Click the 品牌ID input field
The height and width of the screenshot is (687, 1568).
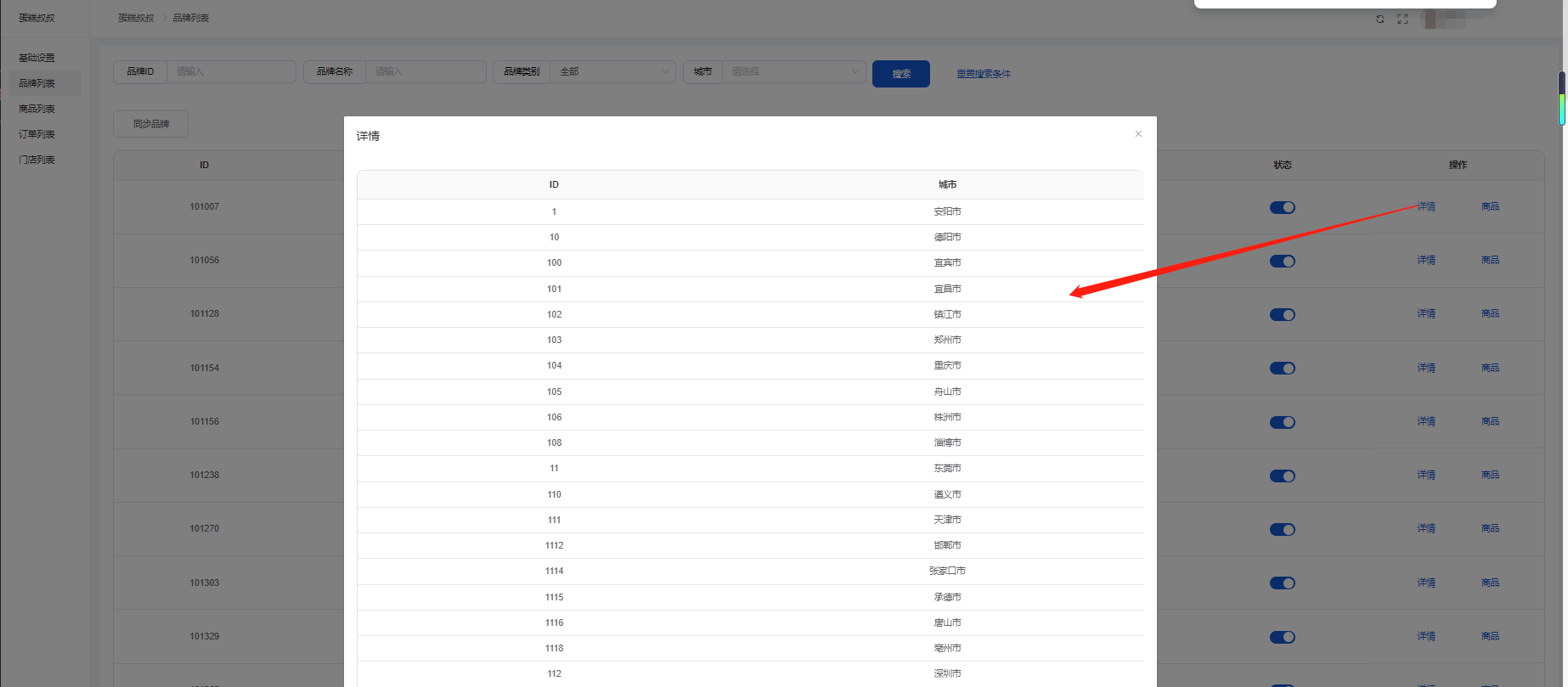tap(231, 72)
